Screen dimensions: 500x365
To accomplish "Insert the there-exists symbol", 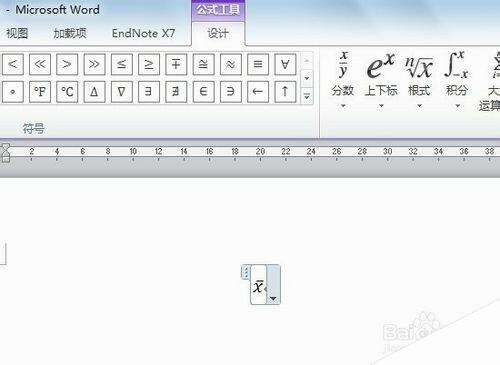I will tap(149, 91).
